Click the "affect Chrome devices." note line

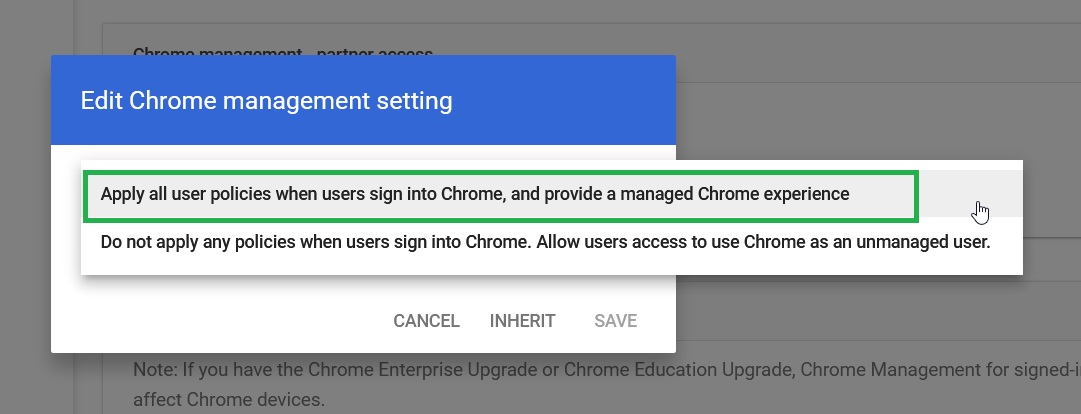point(228,400)
